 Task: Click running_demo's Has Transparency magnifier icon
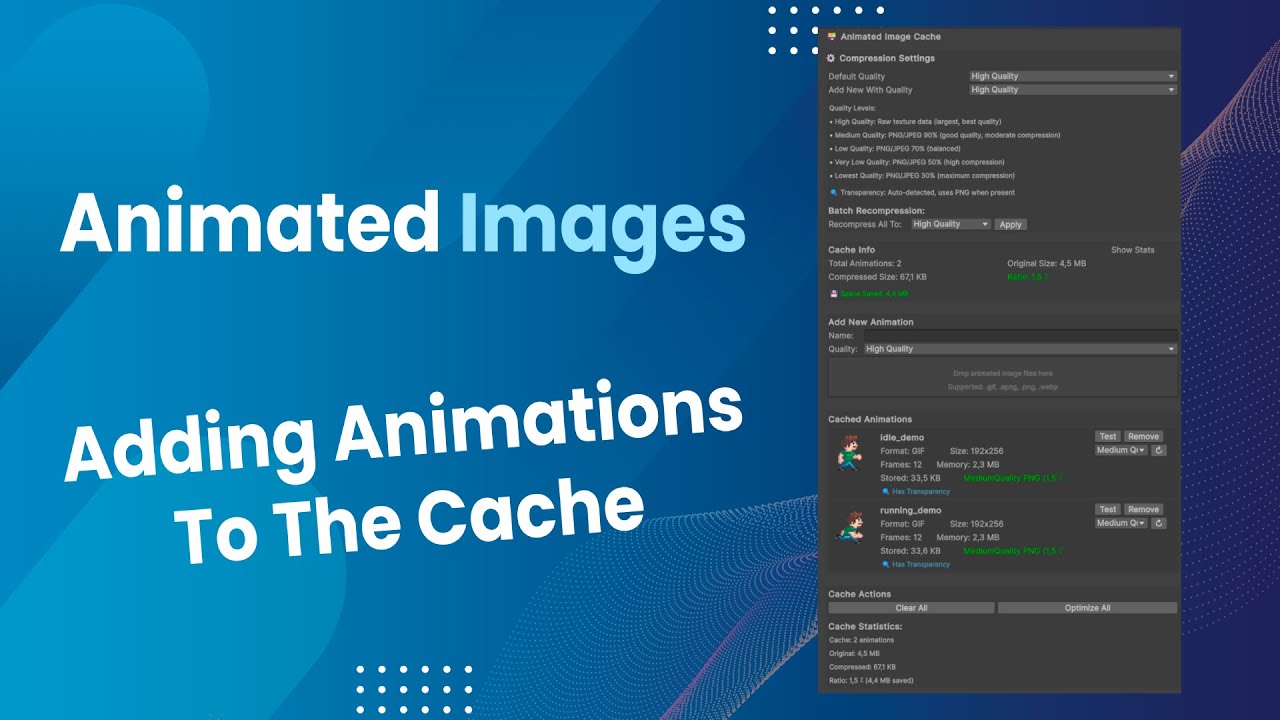coord(885,564)
